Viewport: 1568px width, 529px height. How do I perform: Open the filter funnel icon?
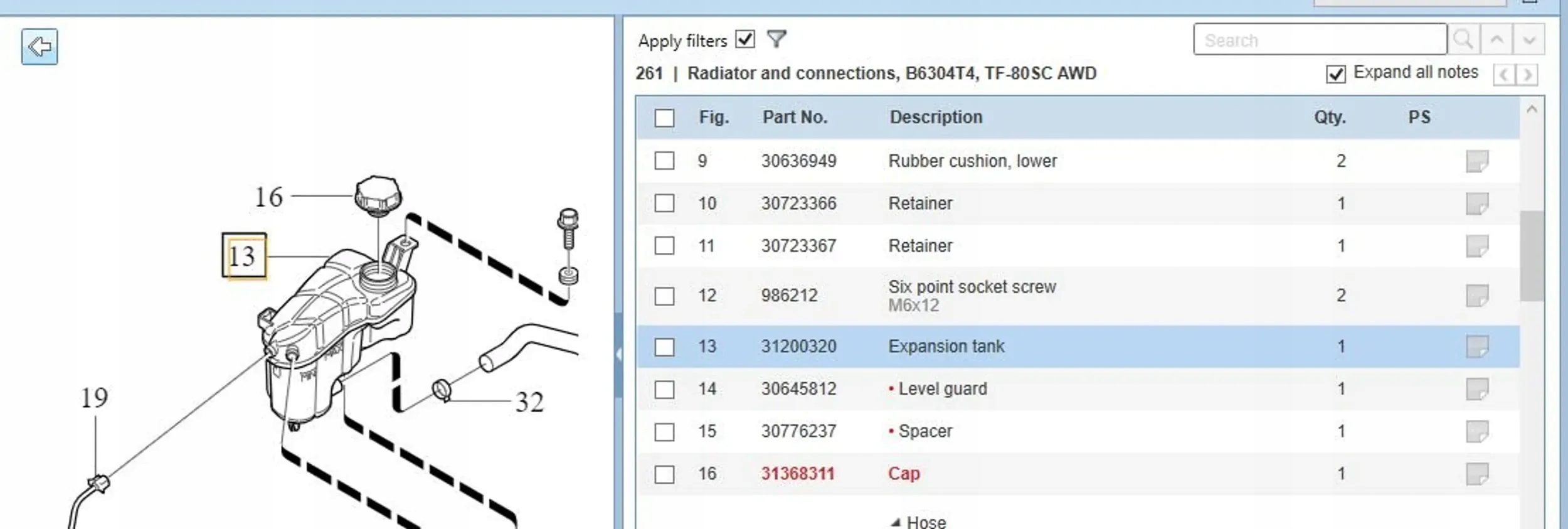point(776,40)
